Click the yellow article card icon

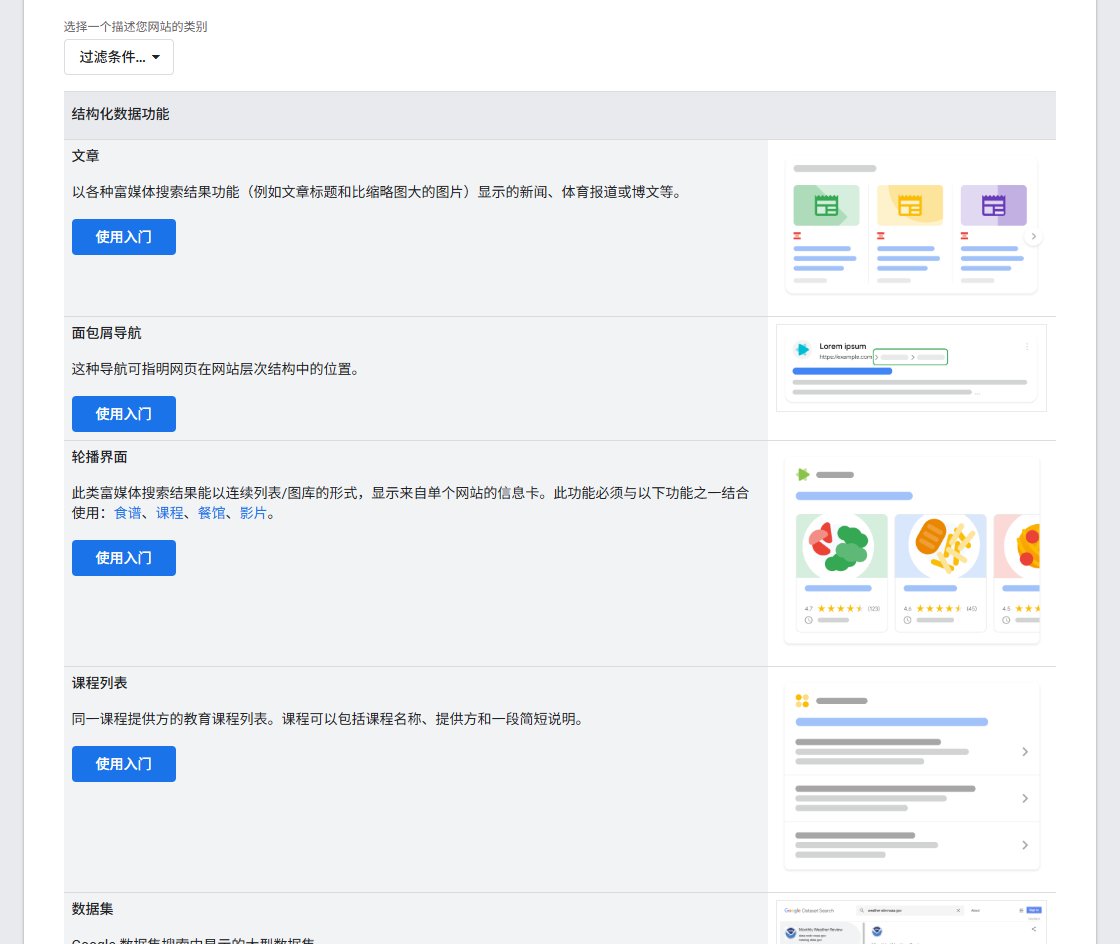(x=910, y=206)
